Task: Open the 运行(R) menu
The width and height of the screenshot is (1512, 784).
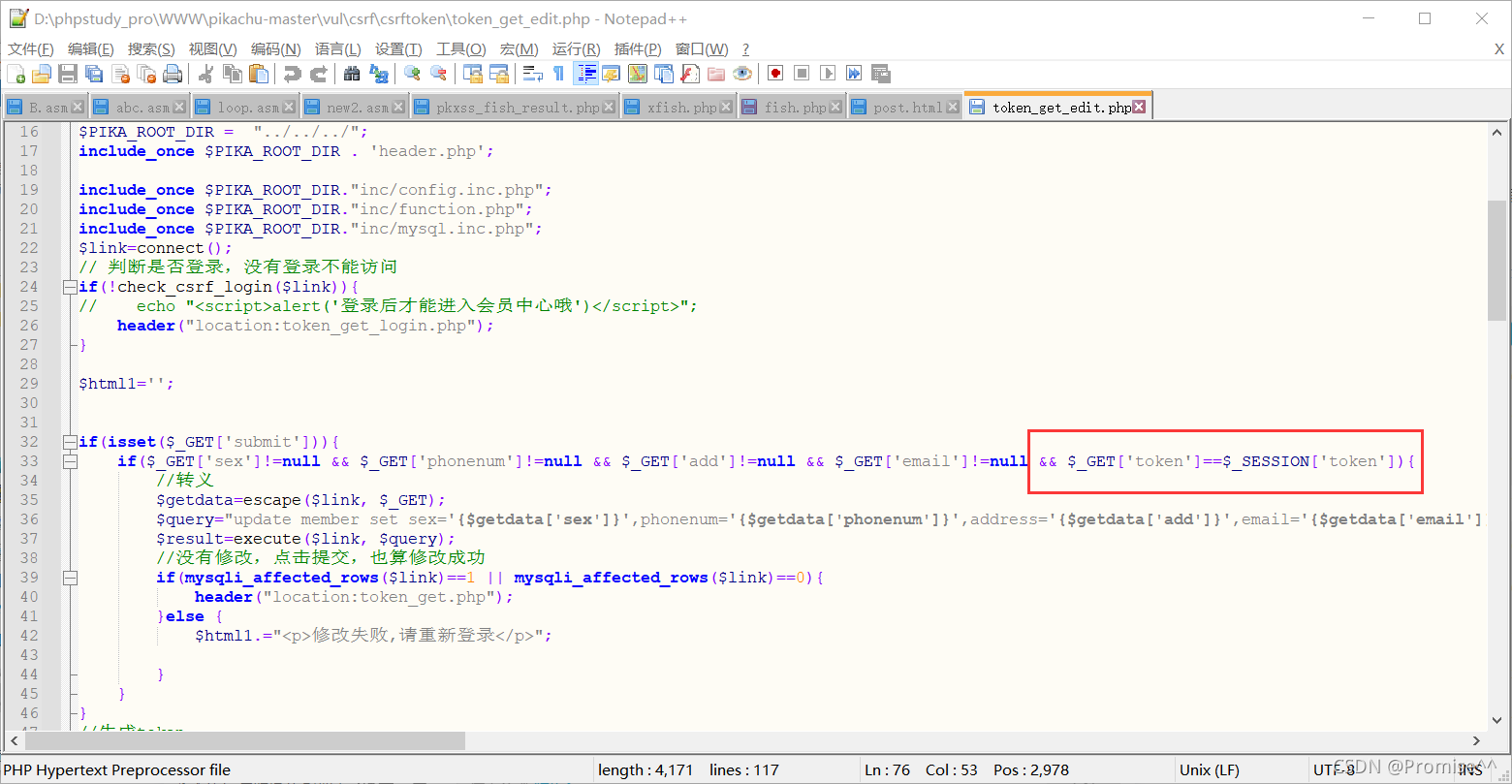Action: pyautogui.click(x=576, y=49)
